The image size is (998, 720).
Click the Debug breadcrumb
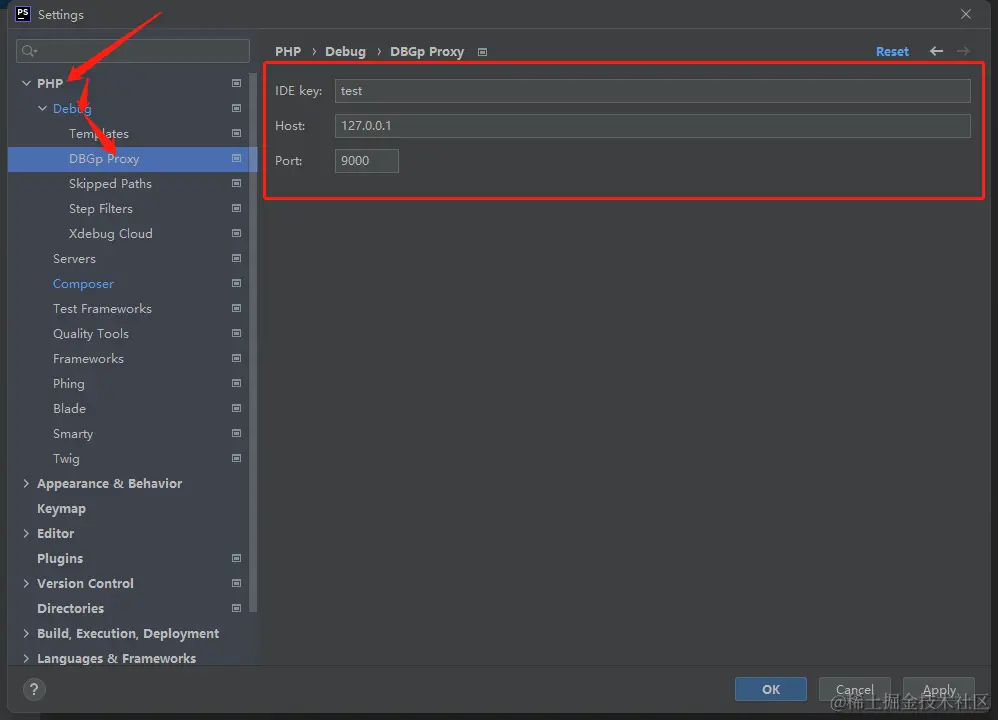[346, 52]
